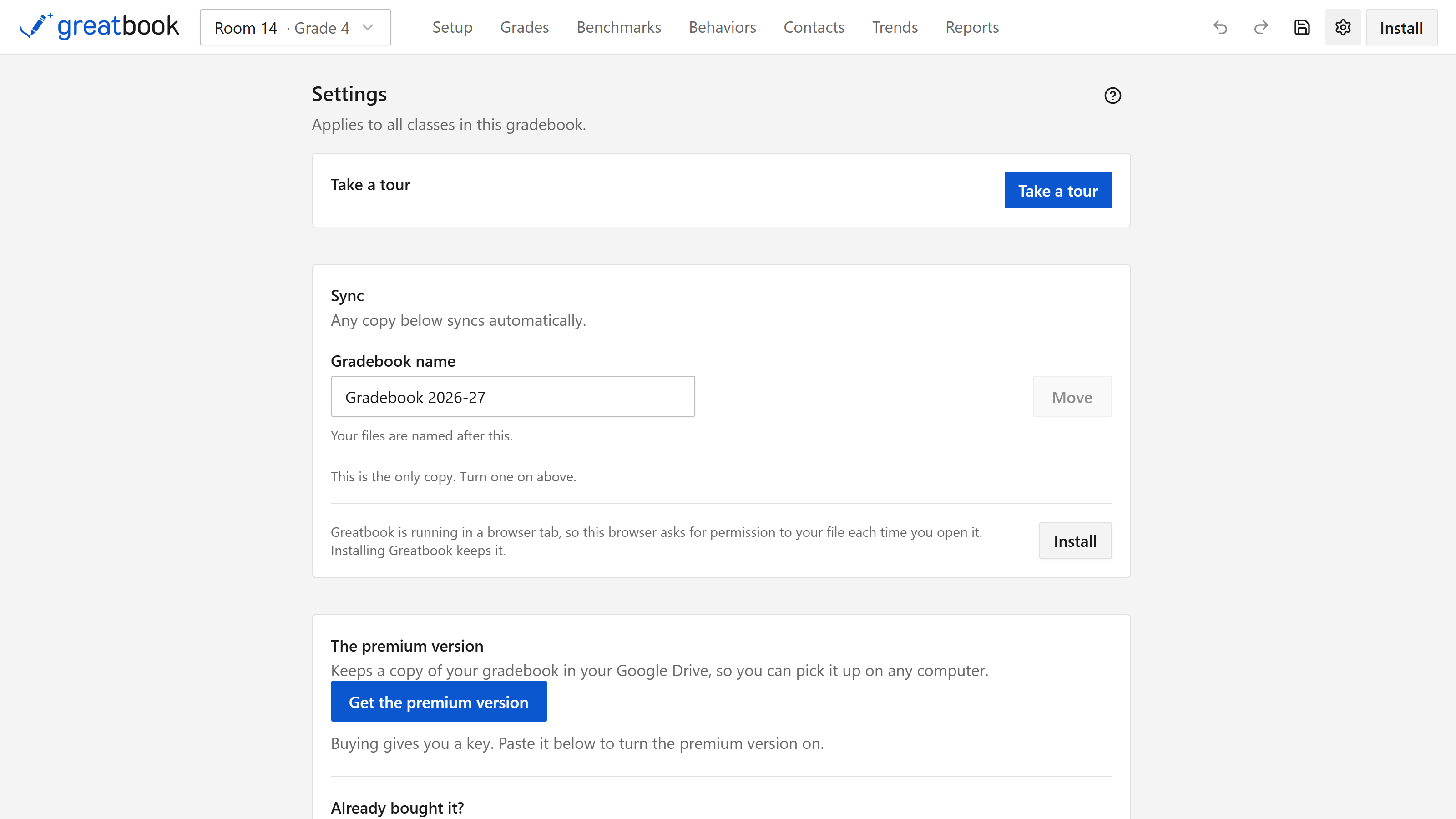Switch to the Benchmarks tab
Viewport: 1456px width, 819px height.
619,27
